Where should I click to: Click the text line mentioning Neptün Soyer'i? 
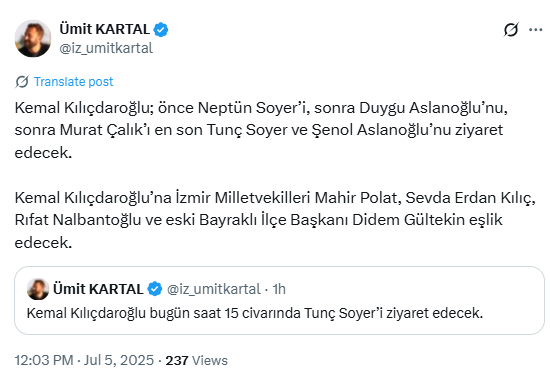(x=261, y=108)
